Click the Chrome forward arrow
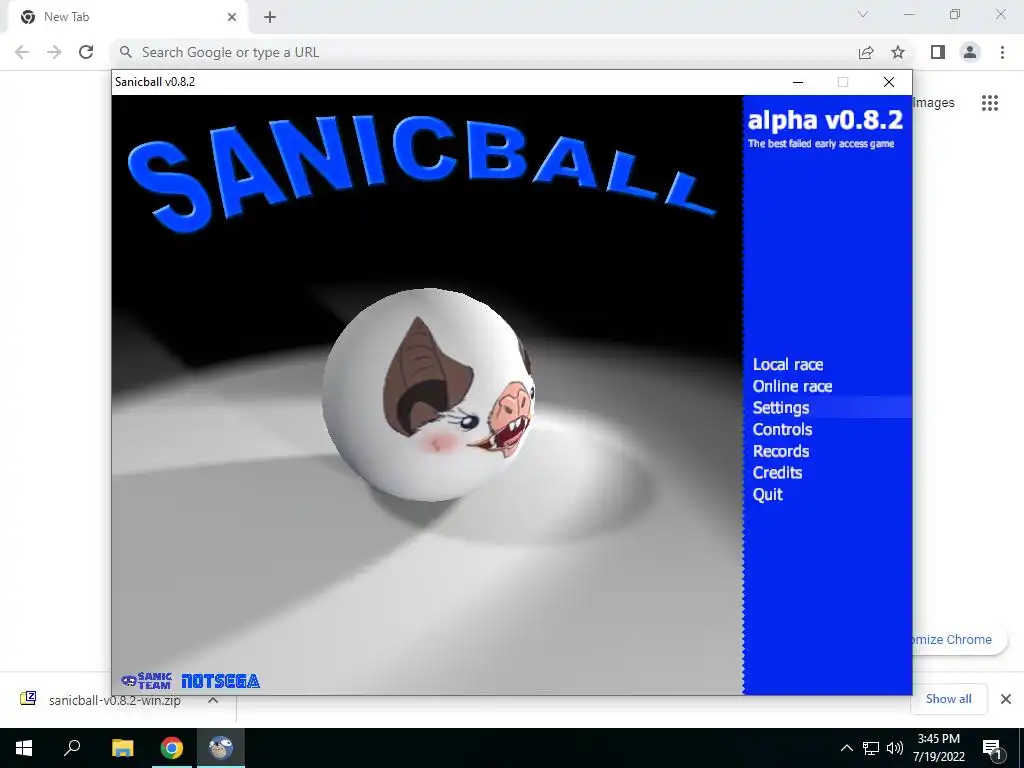1024x768 pixels. click(x=54, y=52)
